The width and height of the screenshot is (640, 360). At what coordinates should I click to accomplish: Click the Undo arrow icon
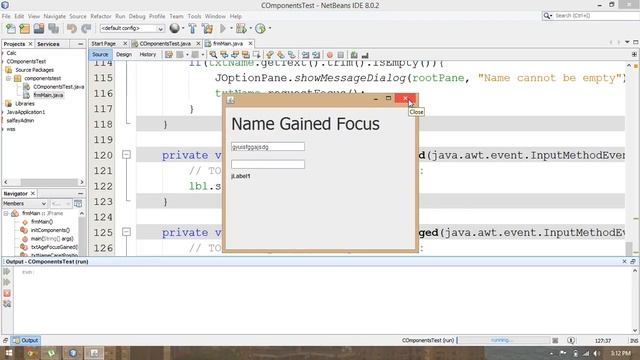click(x=72, y=29)
